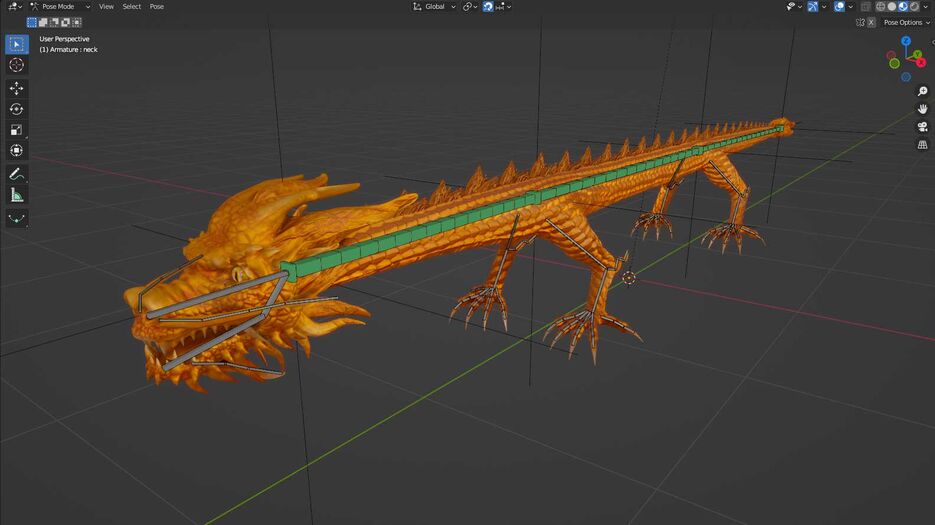This screenshot has height=525, width=935.
Task: Activate the Annotate pencil tool
Action: point(17,175)
